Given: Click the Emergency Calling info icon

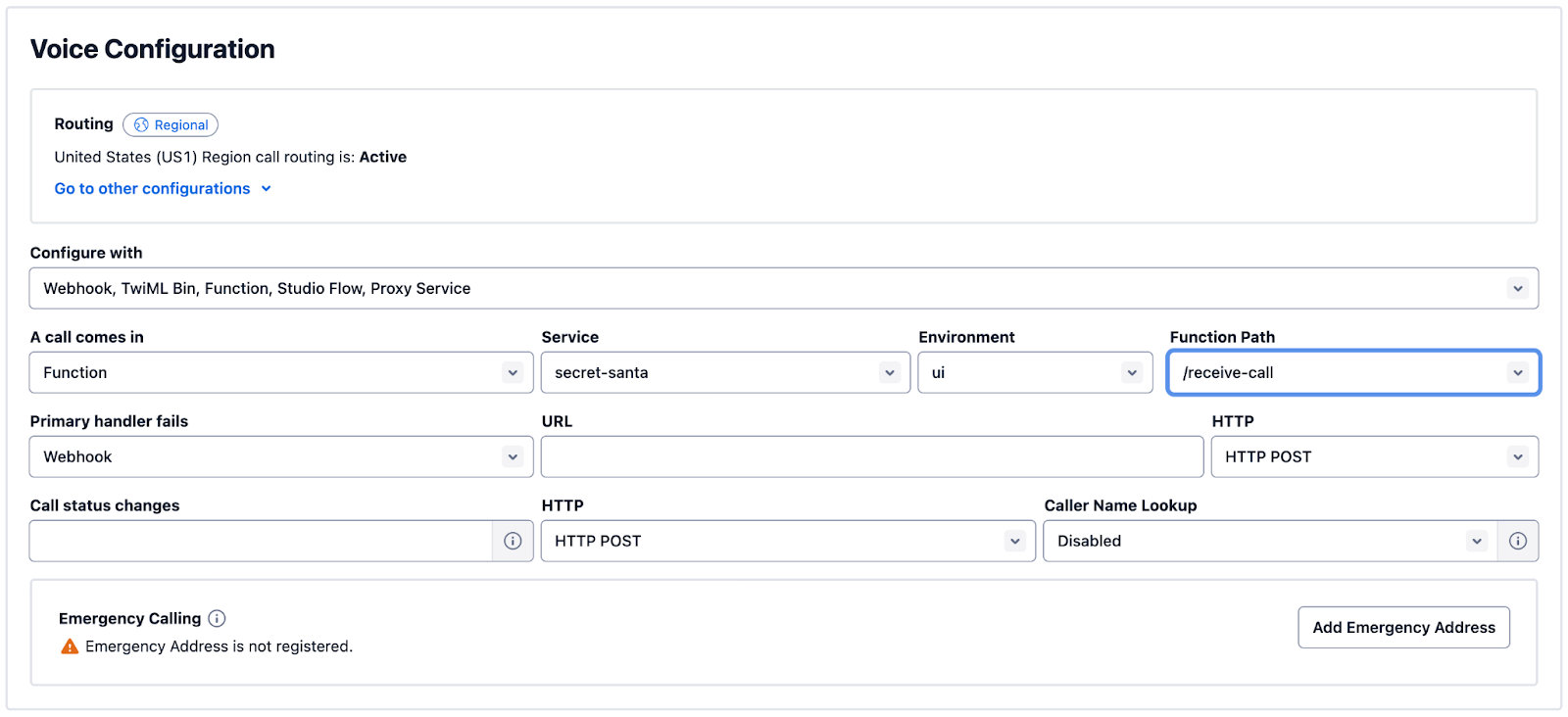Looking at the screenshot, I should pyautogui.click(x=218, y=618).
